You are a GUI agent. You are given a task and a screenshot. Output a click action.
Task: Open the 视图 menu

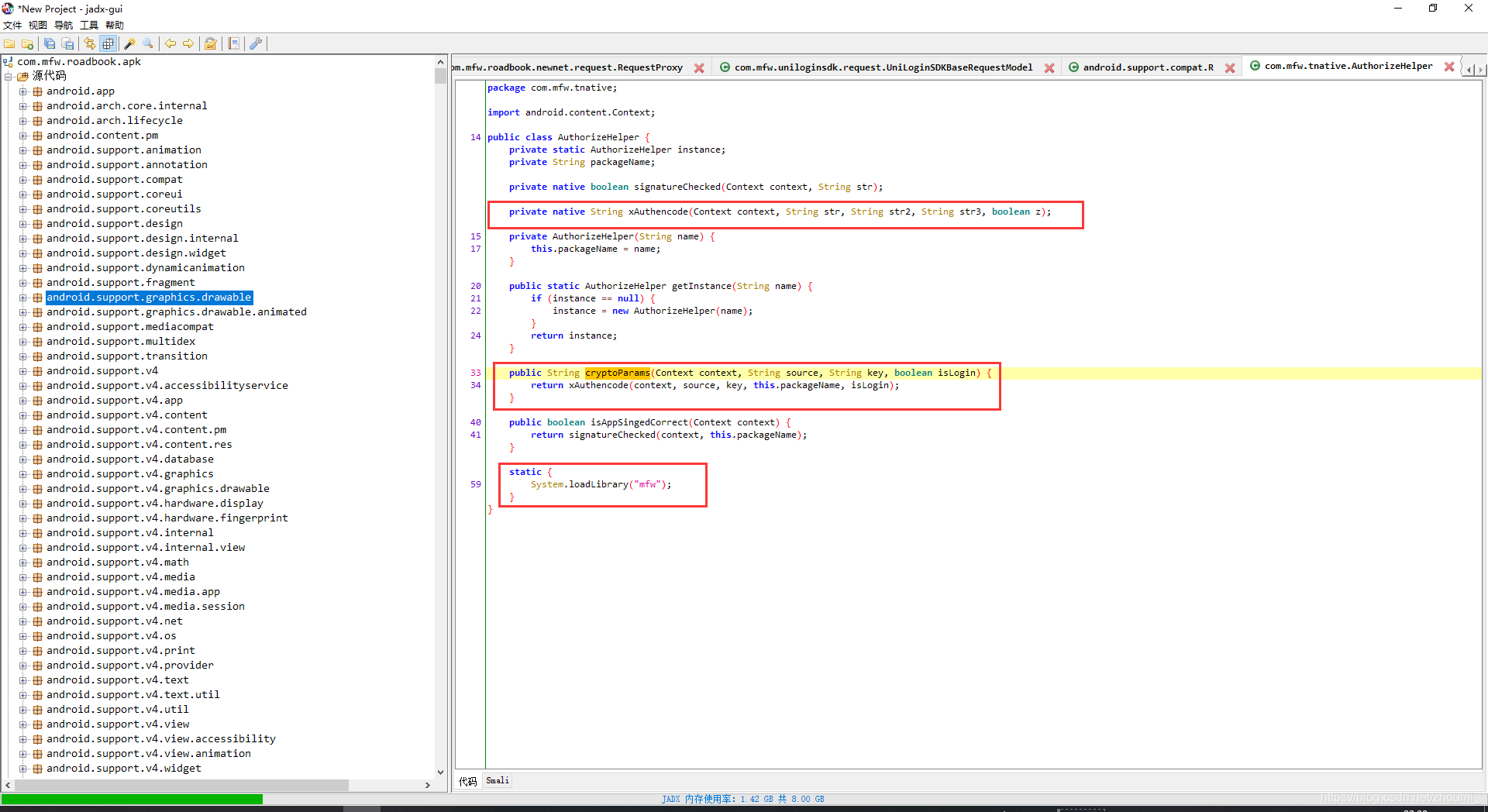coord(38,26)
